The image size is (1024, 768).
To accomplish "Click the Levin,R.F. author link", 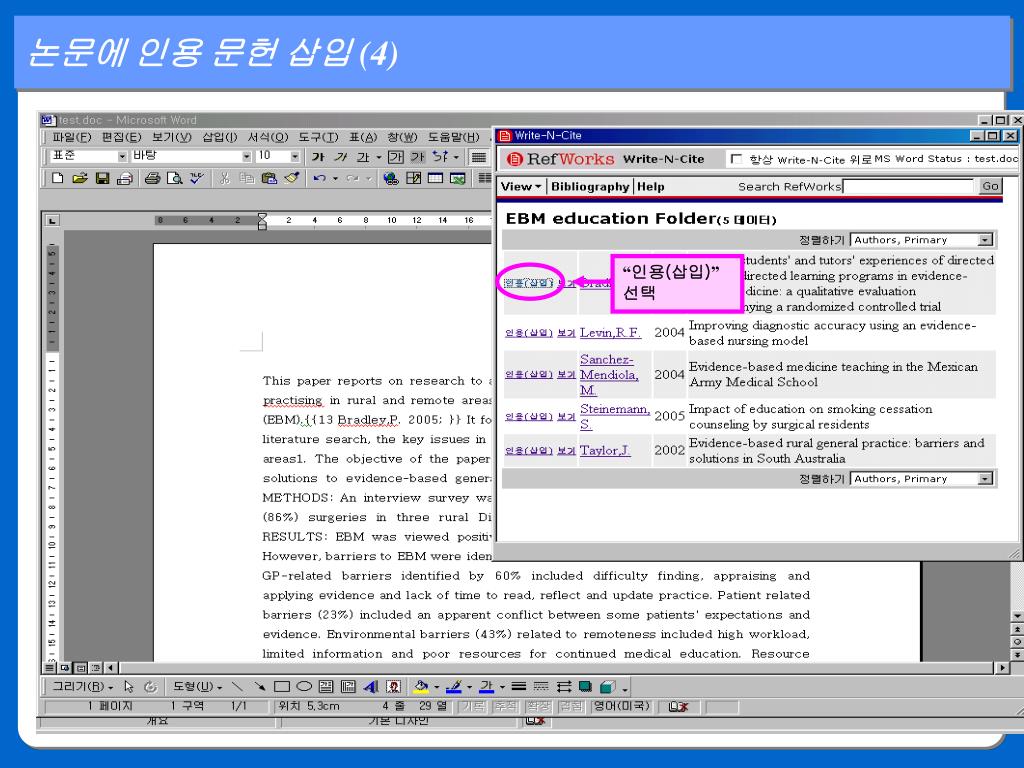I will coord(610,332).
